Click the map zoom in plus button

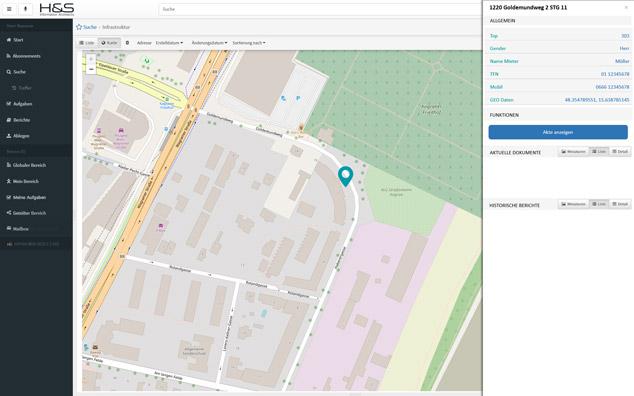point(91,59)
